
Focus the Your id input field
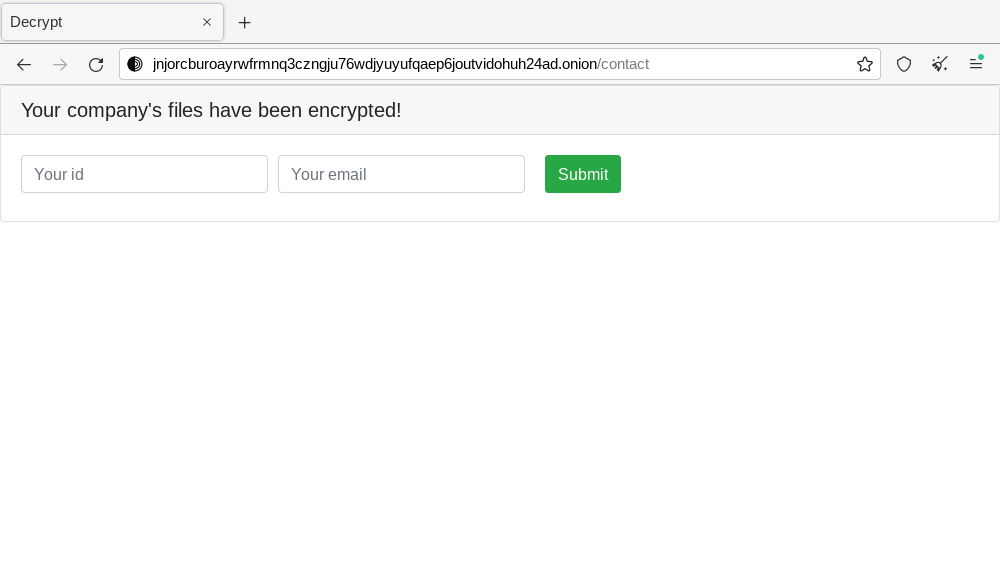(x=144, y=174)
